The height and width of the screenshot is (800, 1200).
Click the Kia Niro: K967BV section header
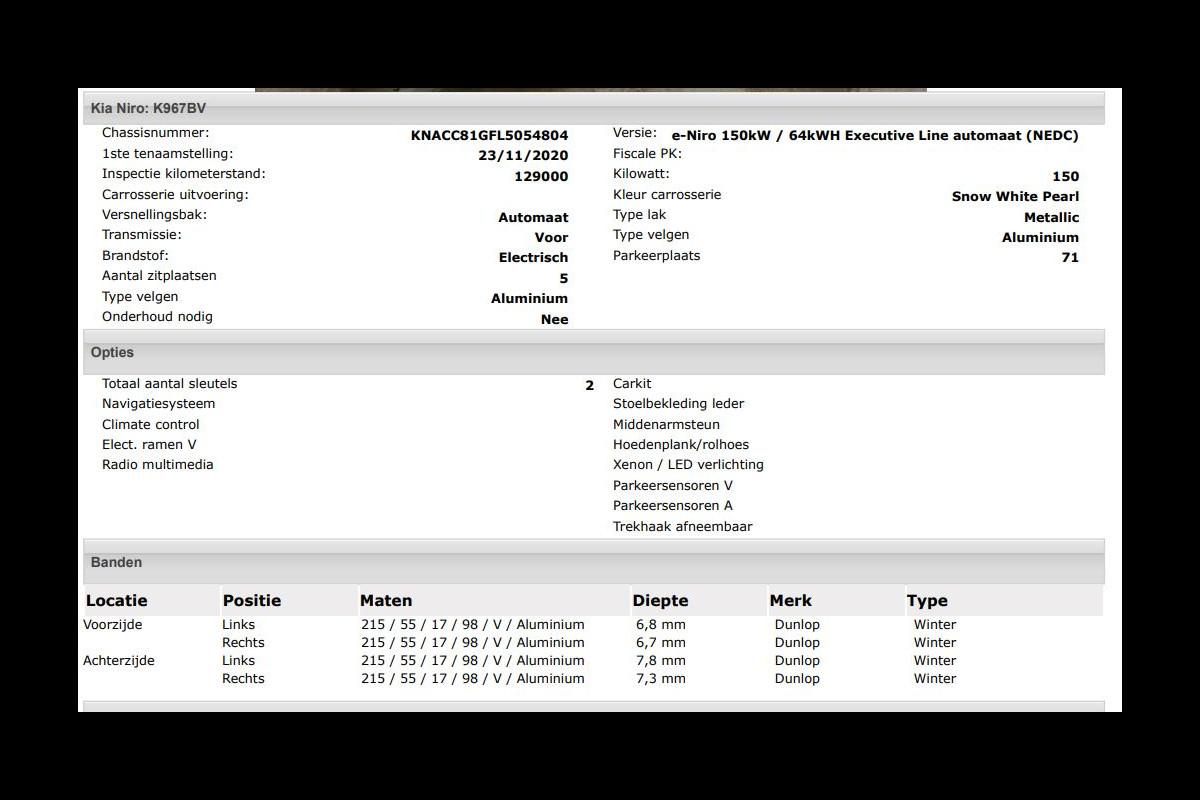pyautogui.click(x=148, y=108)
